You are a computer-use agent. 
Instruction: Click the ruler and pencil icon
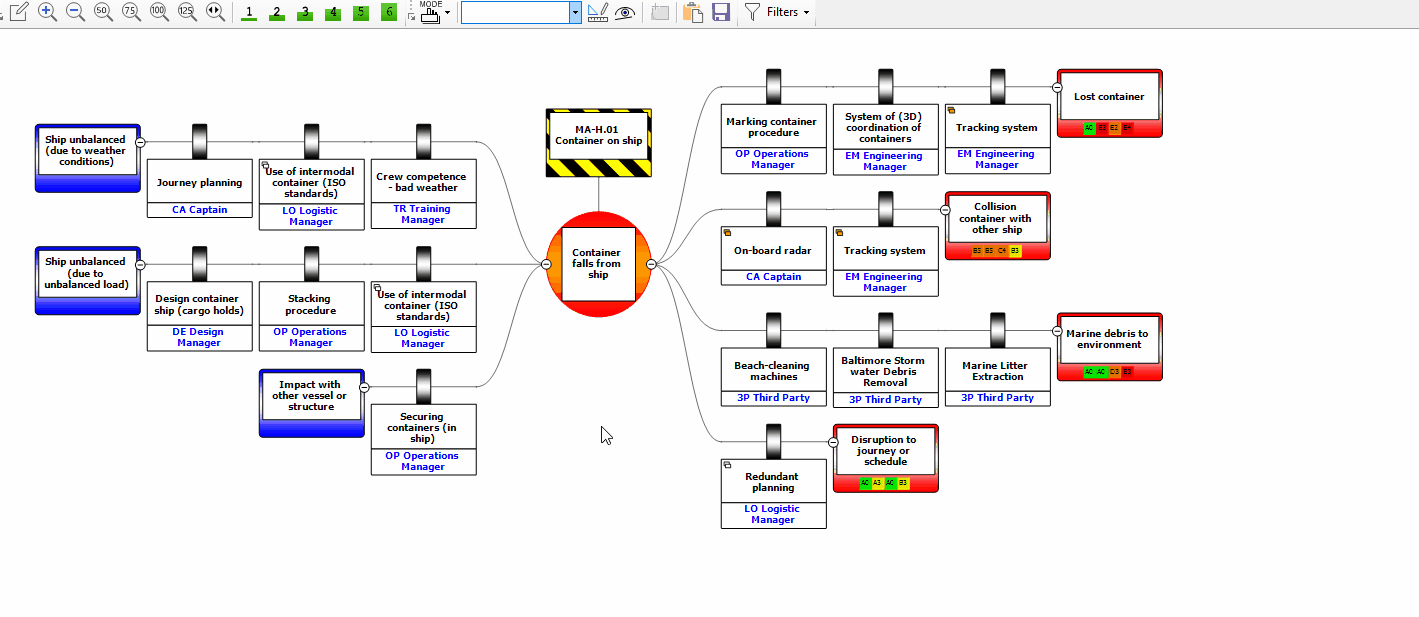coord(598,12)
